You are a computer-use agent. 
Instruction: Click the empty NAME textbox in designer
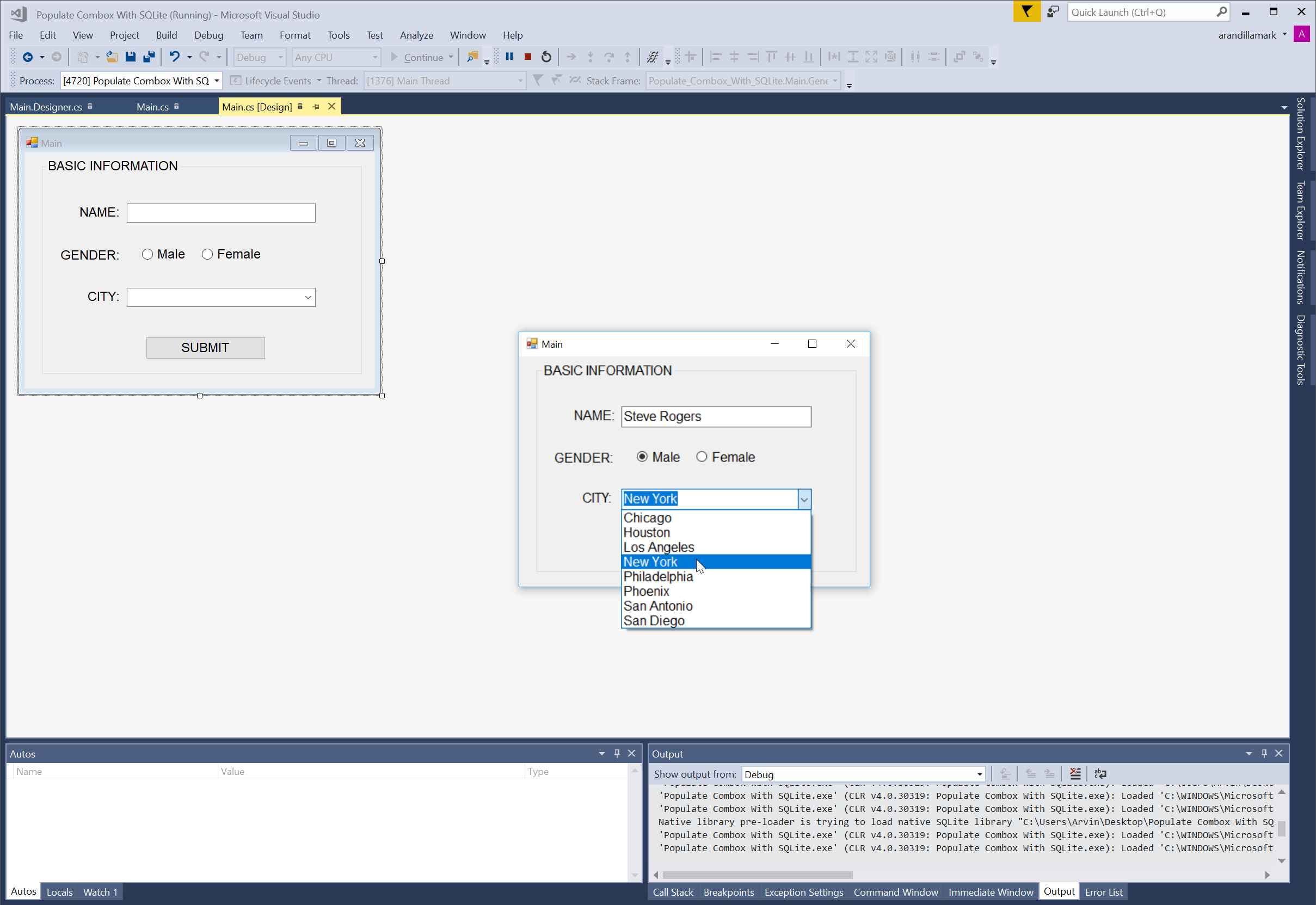pyautogui.click(x=221, y=213)
